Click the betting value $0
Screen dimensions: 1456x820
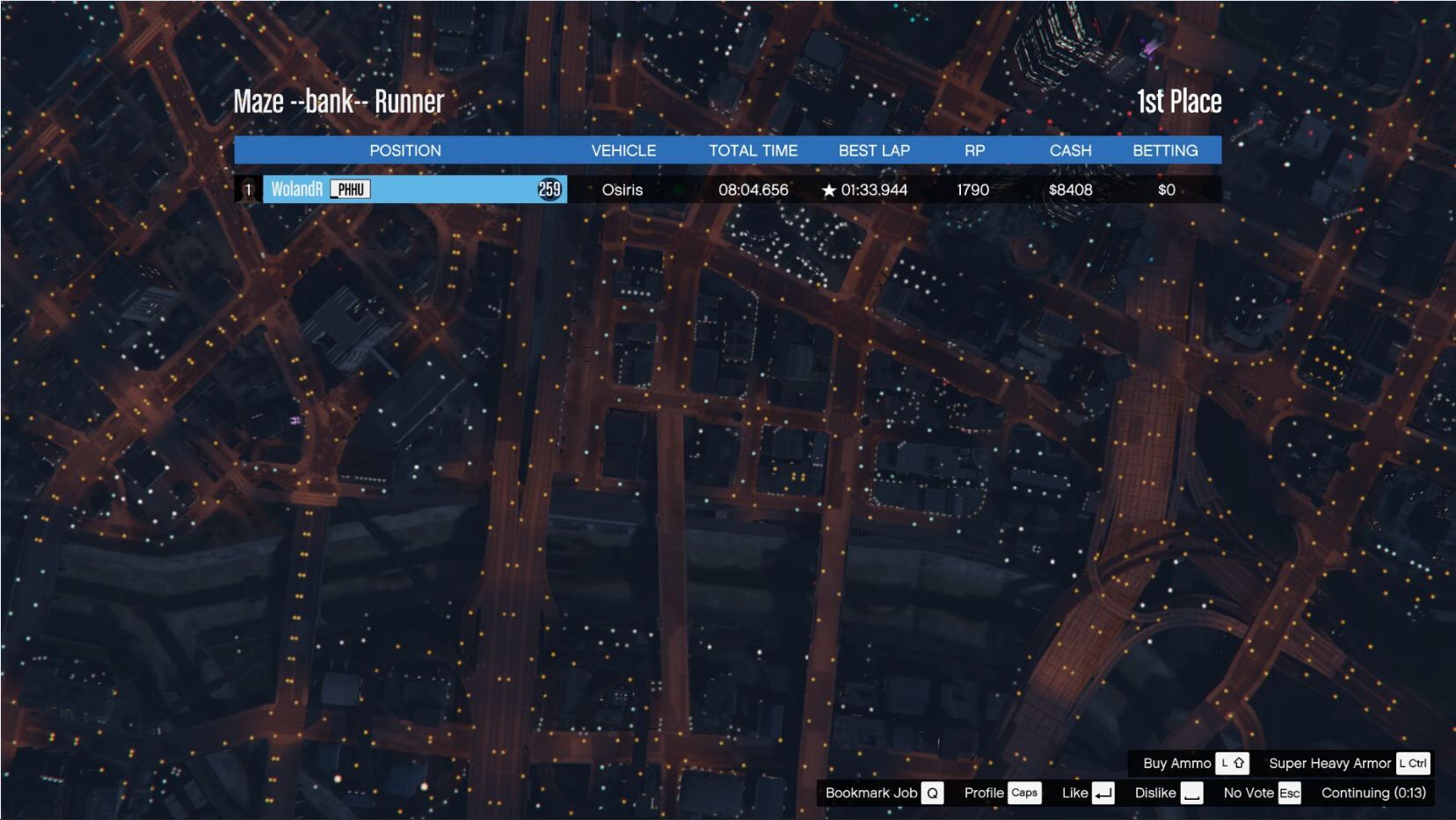coord(1167,190)
